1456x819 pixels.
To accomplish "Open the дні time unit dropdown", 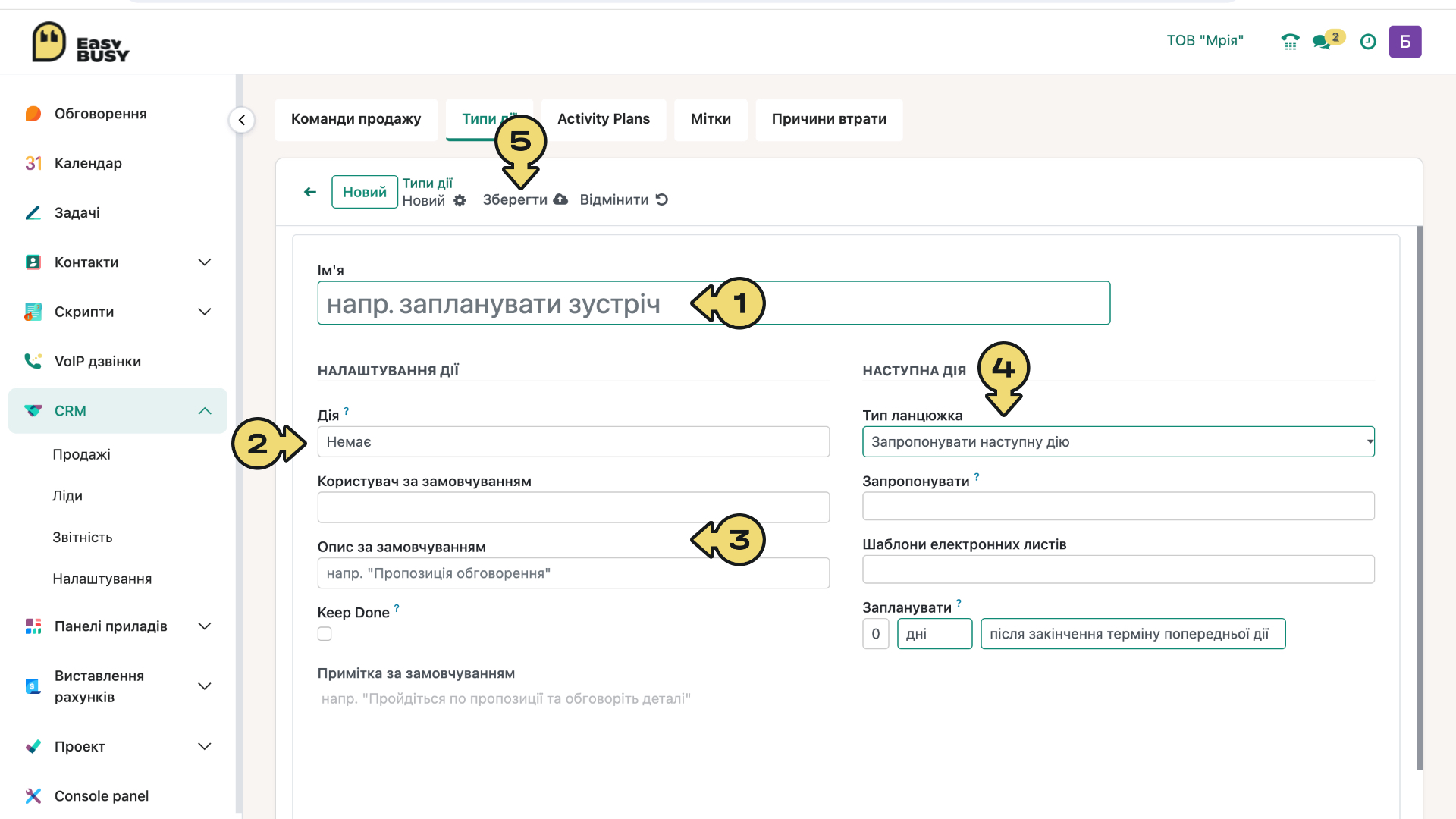I will [x=934, y=634].
